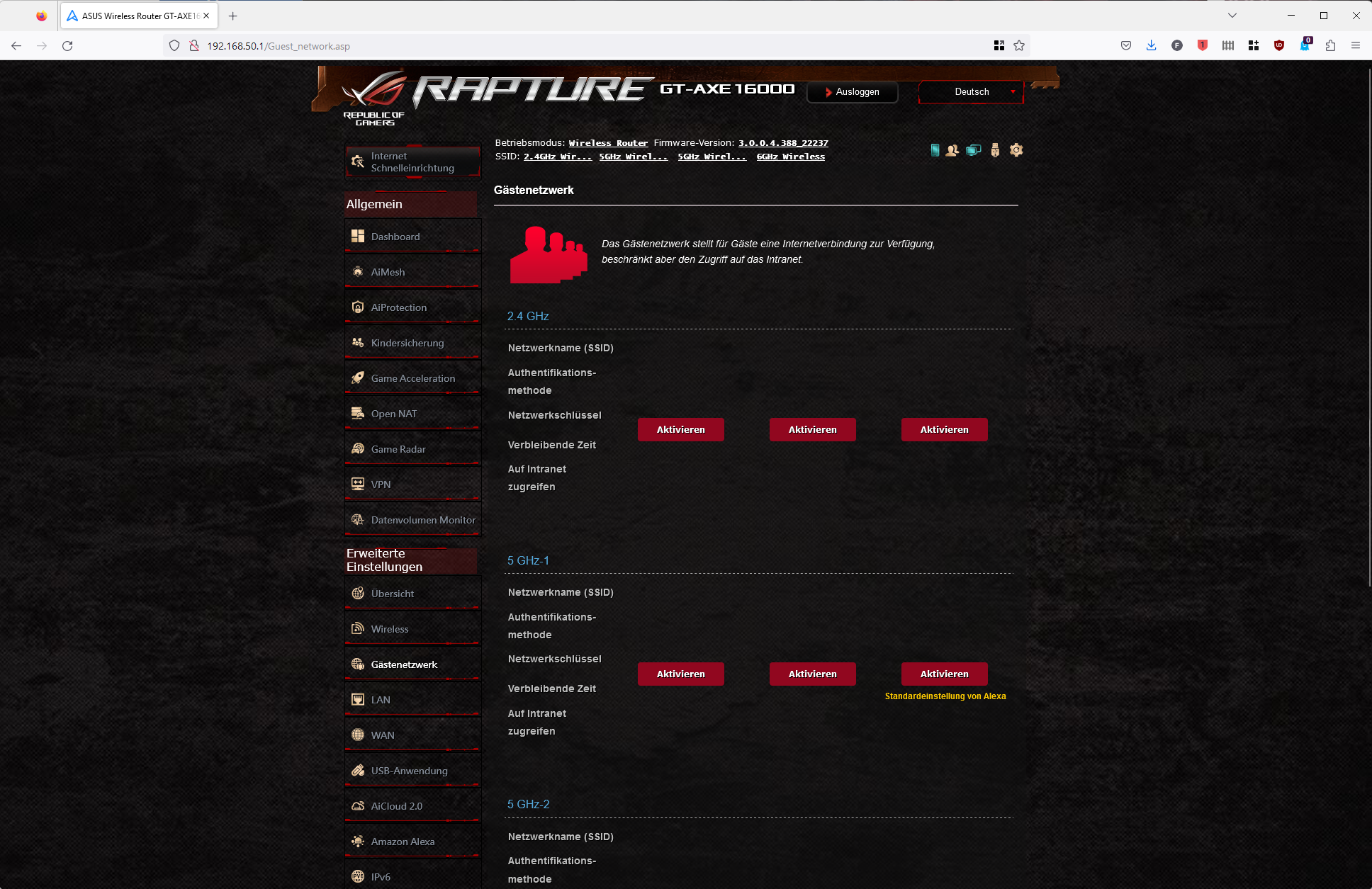Open the Deutsch language dropdown
The height and width of the screenshot is (889, 1372).
point(971,92)
